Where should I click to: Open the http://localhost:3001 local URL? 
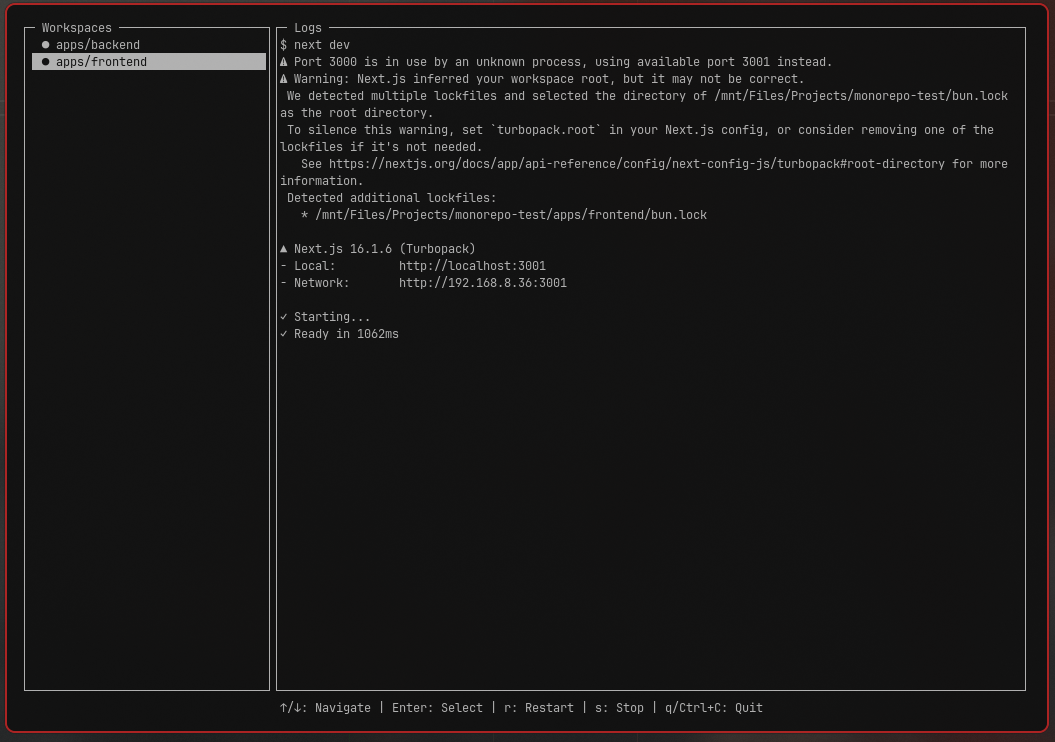[x=472, y=266]
